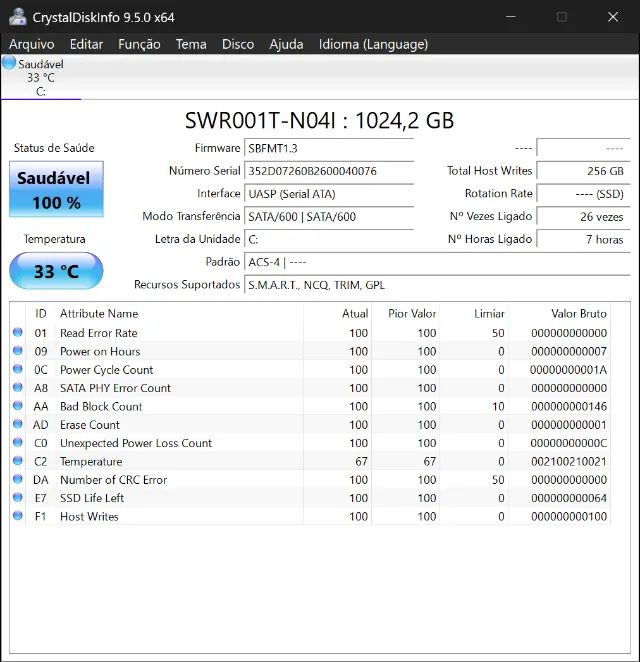The image size is (640, 662).
Task: Click the Nº Horas Ligado value 7 horas
Action: coord(583,239)
